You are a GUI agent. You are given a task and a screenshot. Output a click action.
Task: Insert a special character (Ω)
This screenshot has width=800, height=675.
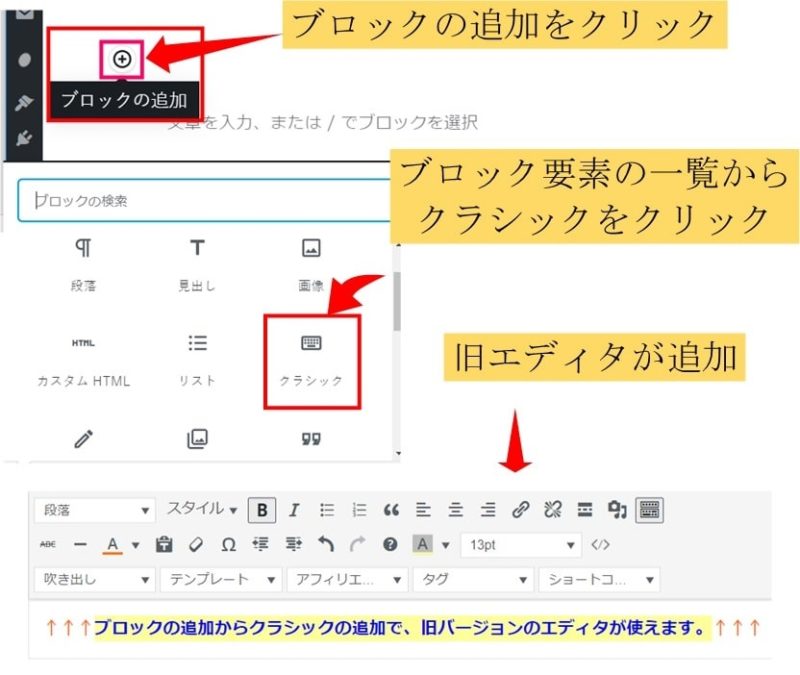click(x=229, y=545)
